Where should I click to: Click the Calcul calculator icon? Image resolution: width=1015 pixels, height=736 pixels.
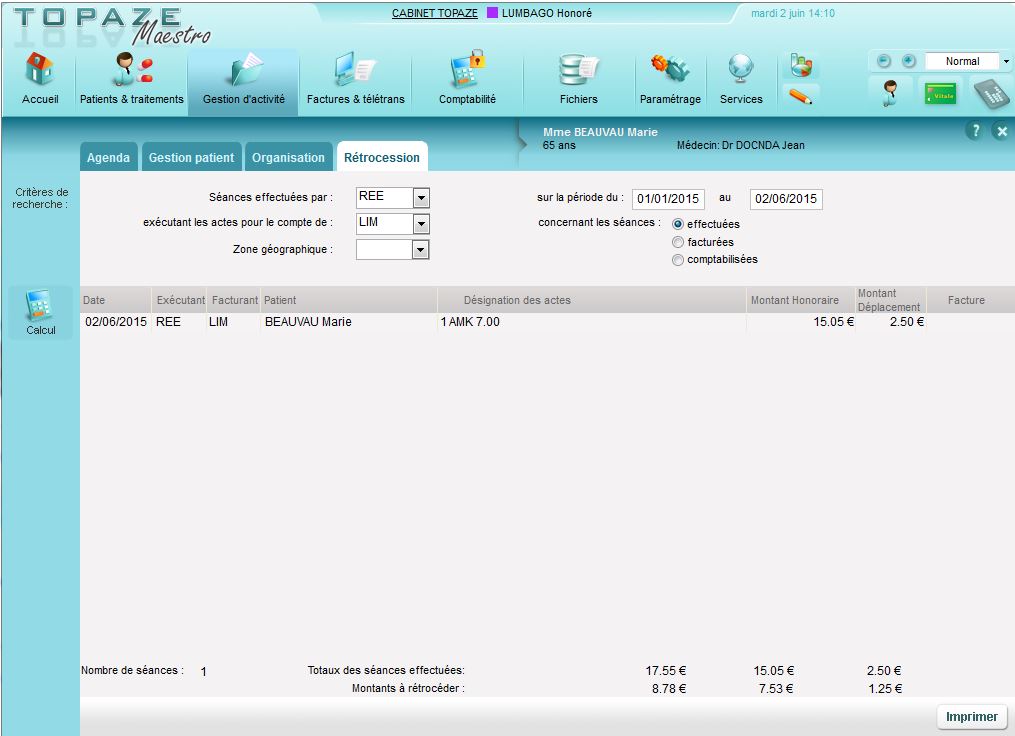click(x=40, y=312)
